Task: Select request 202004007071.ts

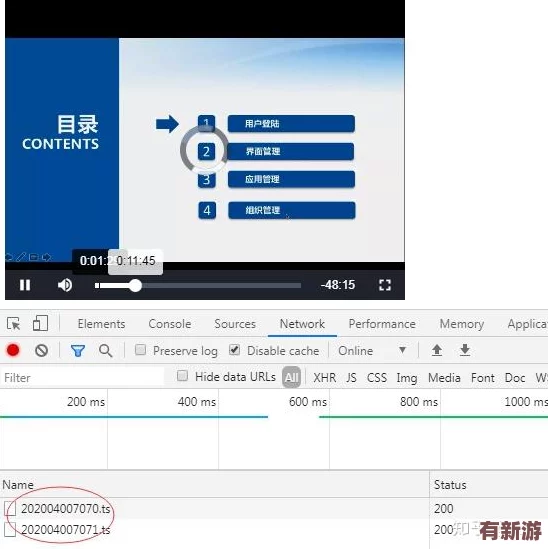Action: pyautogui.click(x=65, y=530)
